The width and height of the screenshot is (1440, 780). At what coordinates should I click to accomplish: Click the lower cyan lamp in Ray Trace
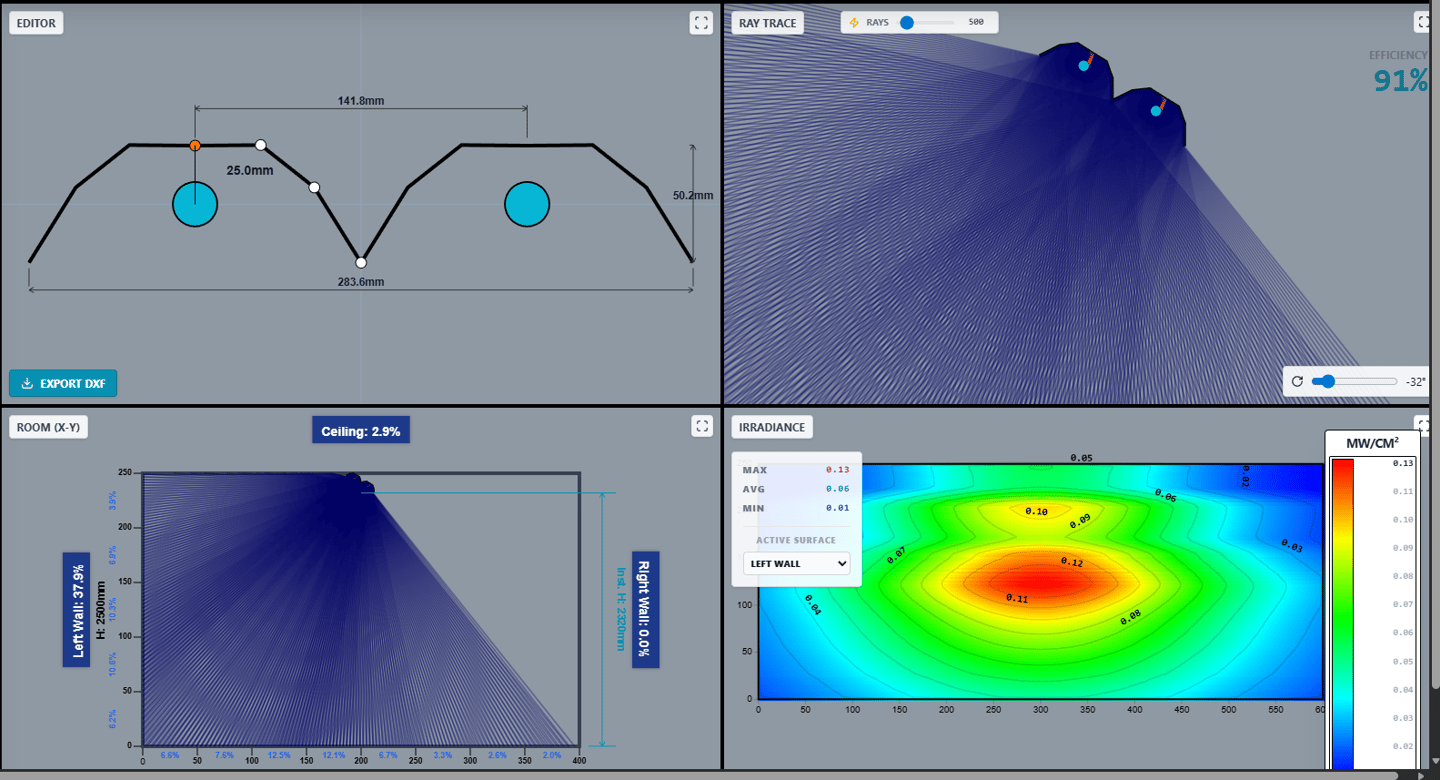[x=1156, y=111]
